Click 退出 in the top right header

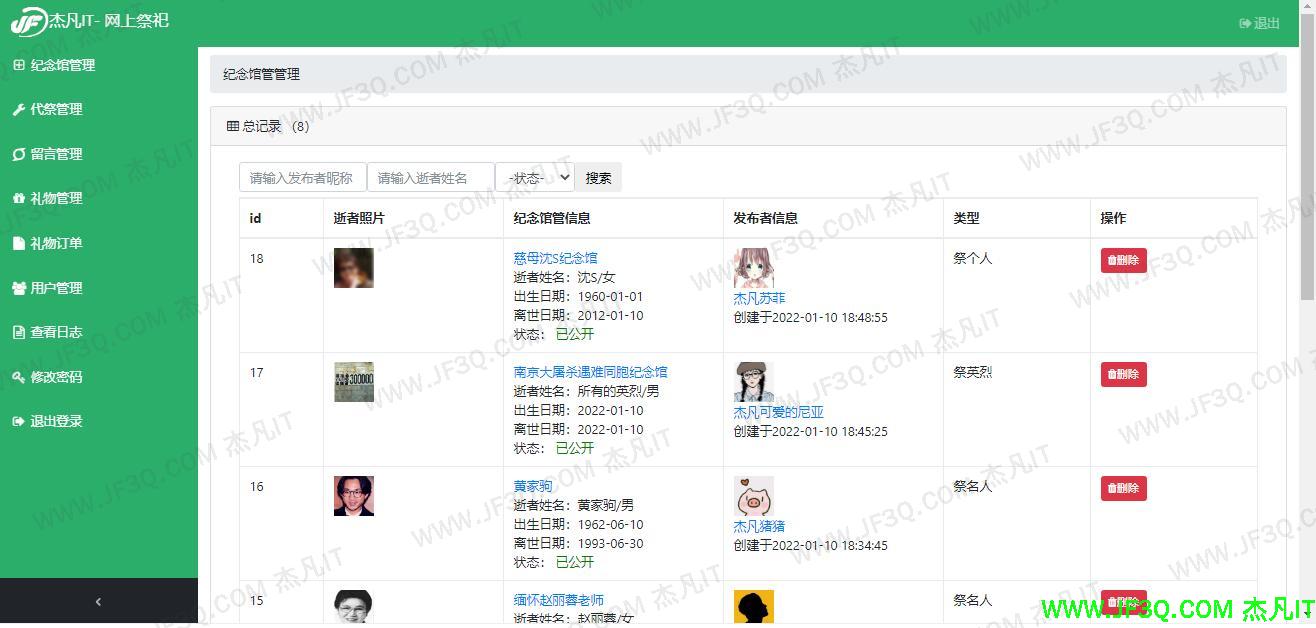[x=1259, y=23]
